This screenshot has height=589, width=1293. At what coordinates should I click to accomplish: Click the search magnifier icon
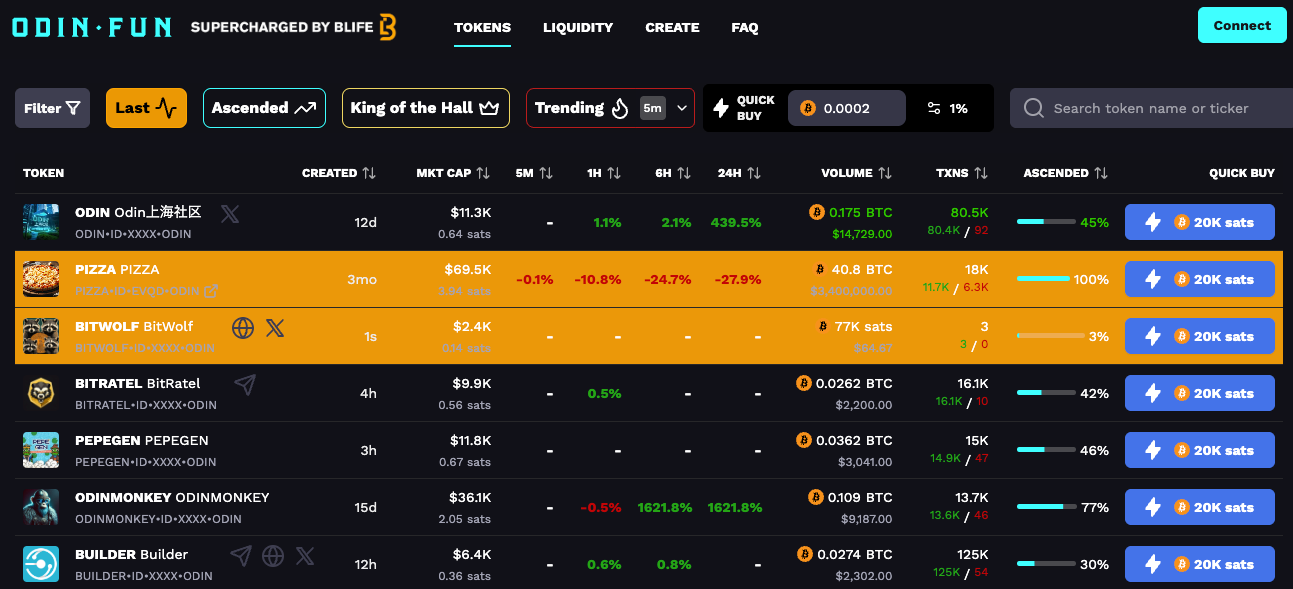pyautogui.click(x=1034, y=108)
